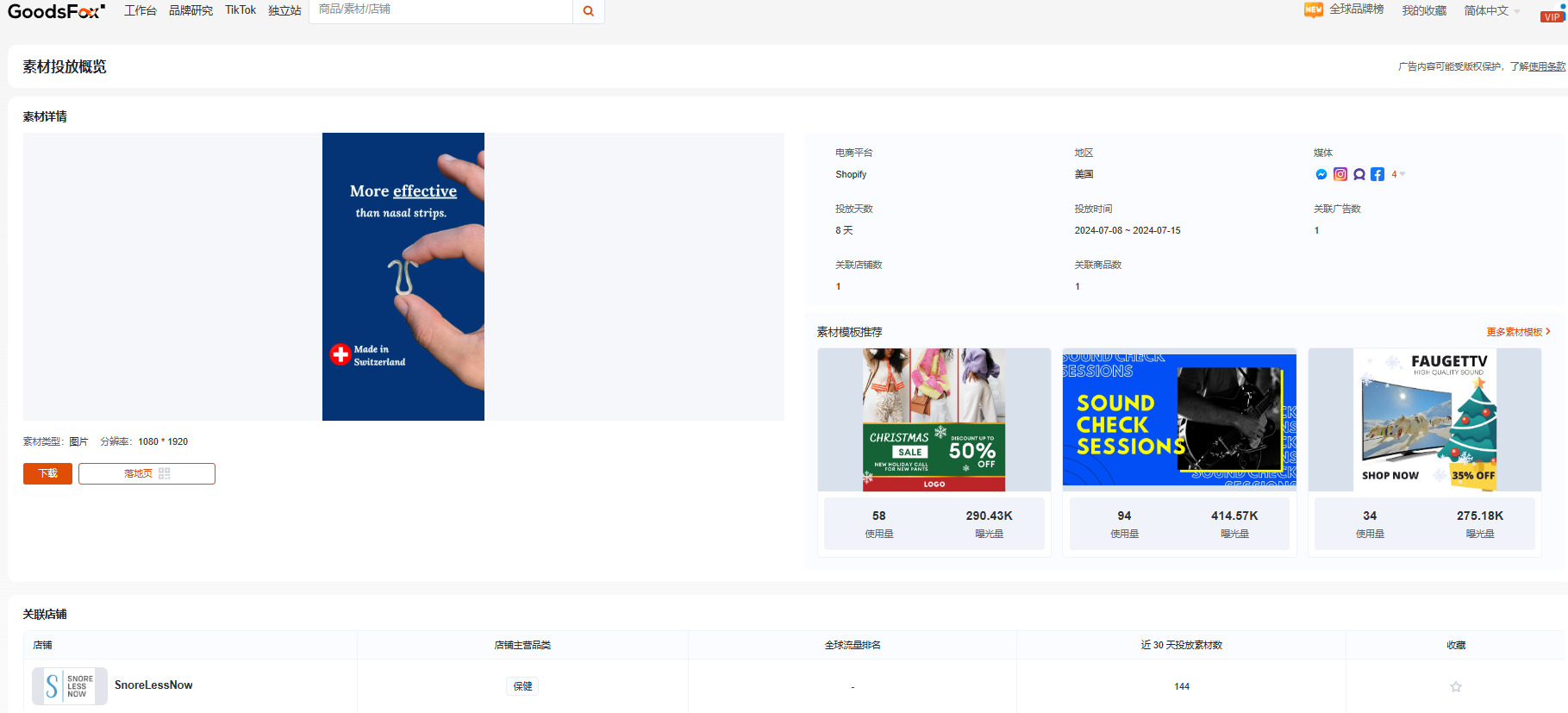Open the FAUGETTV template thumbnail

click(x=1424, y=420)
